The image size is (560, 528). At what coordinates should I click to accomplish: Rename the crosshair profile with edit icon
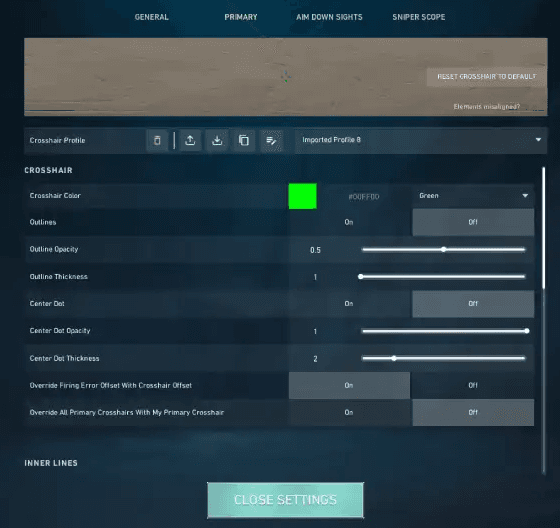click(x=271, y=140)
